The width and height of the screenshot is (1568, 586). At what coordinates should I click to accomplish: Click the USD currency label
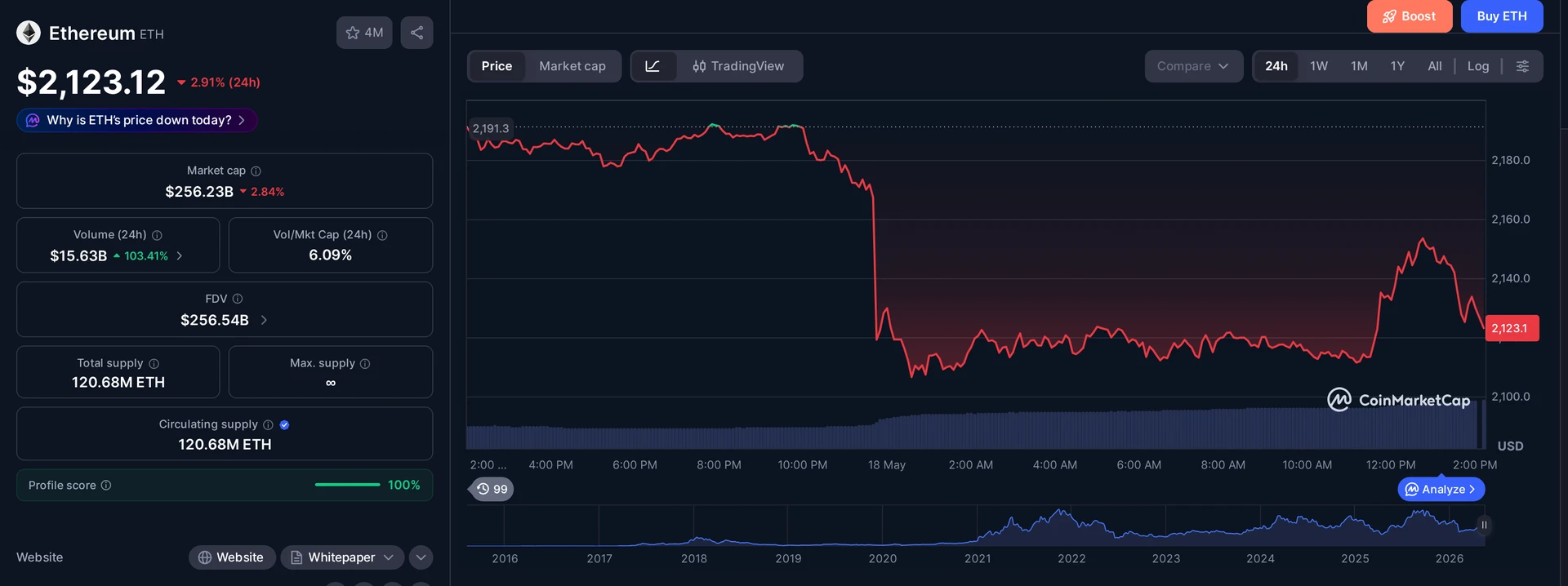click(1510, 446)
